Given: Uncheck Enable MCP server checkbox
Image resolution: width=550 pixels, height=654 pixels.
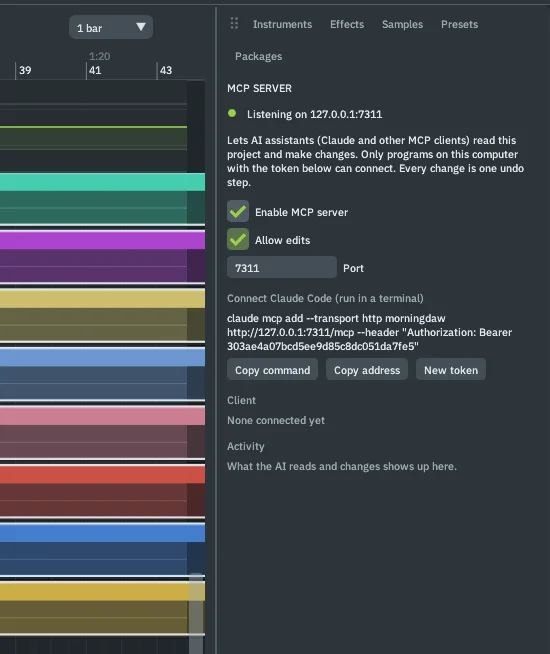Looking at the screenshot, I should point(238,211).
